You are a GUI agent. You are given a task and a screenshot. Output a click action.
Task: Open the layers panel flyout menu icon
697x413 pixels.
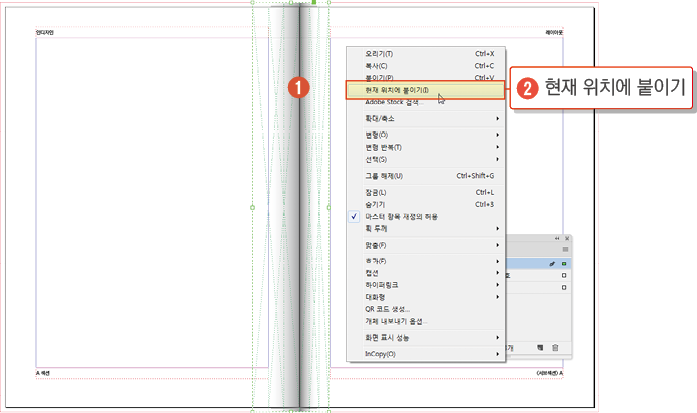tap(565, 249)
